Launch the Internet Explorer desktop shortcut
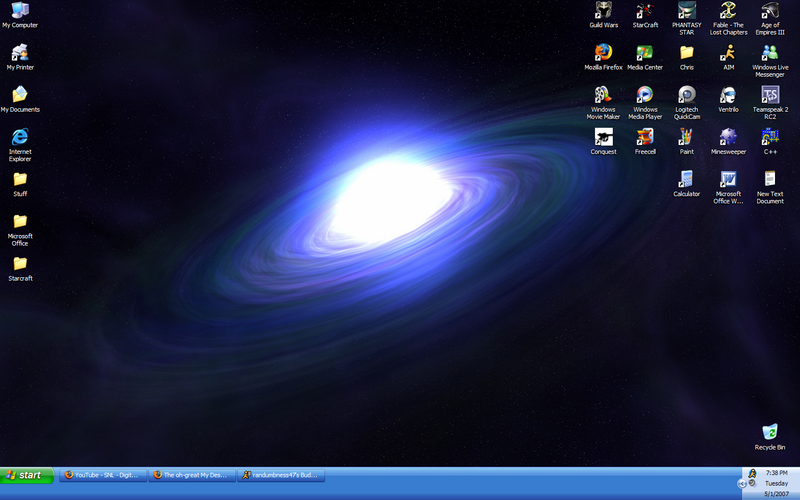The width and height of the screenshot is (800, 500). click(20, 145)
